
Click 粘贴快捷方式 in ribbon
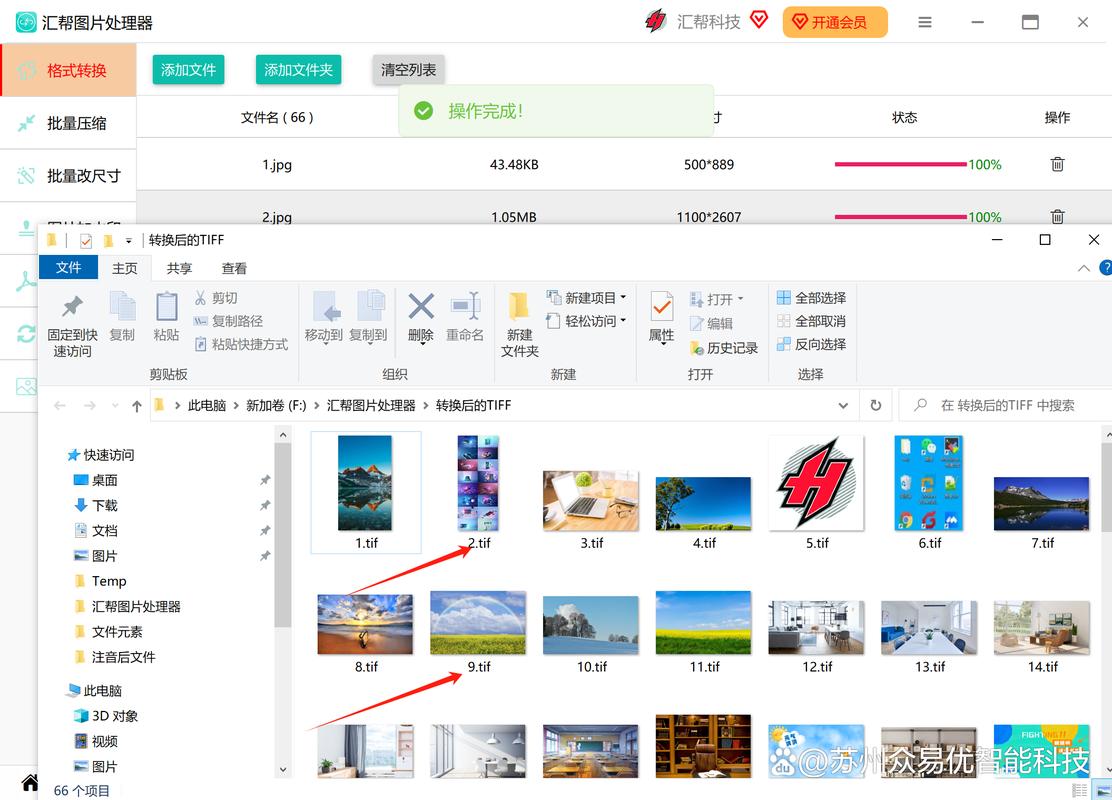[241, 345]
